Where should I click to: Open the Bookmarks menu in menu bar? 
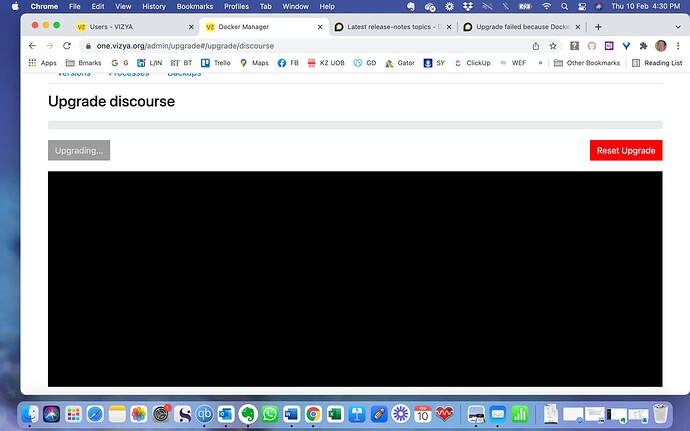point(195,7)
